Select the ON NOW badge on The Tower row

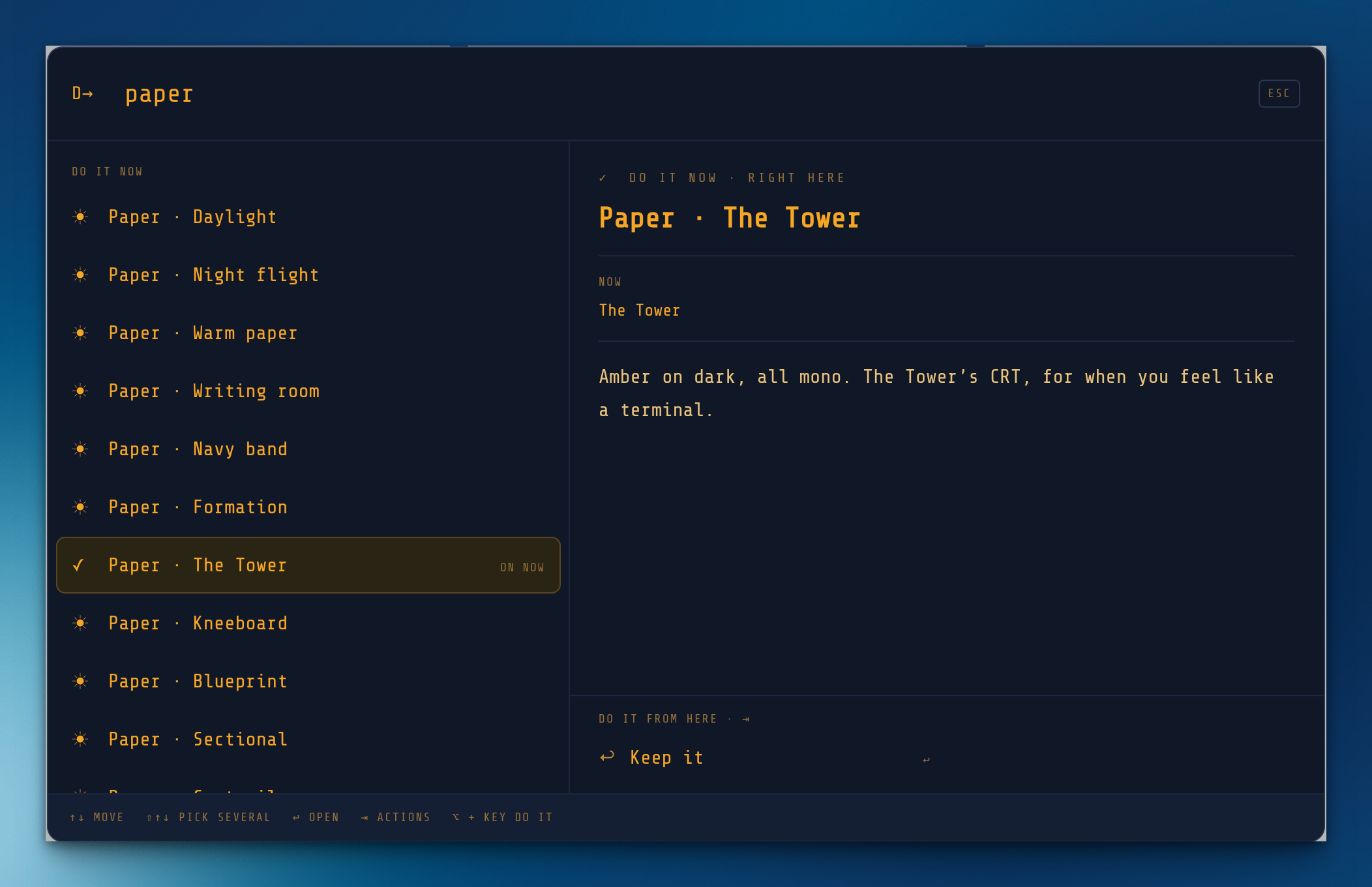(522, 567)
